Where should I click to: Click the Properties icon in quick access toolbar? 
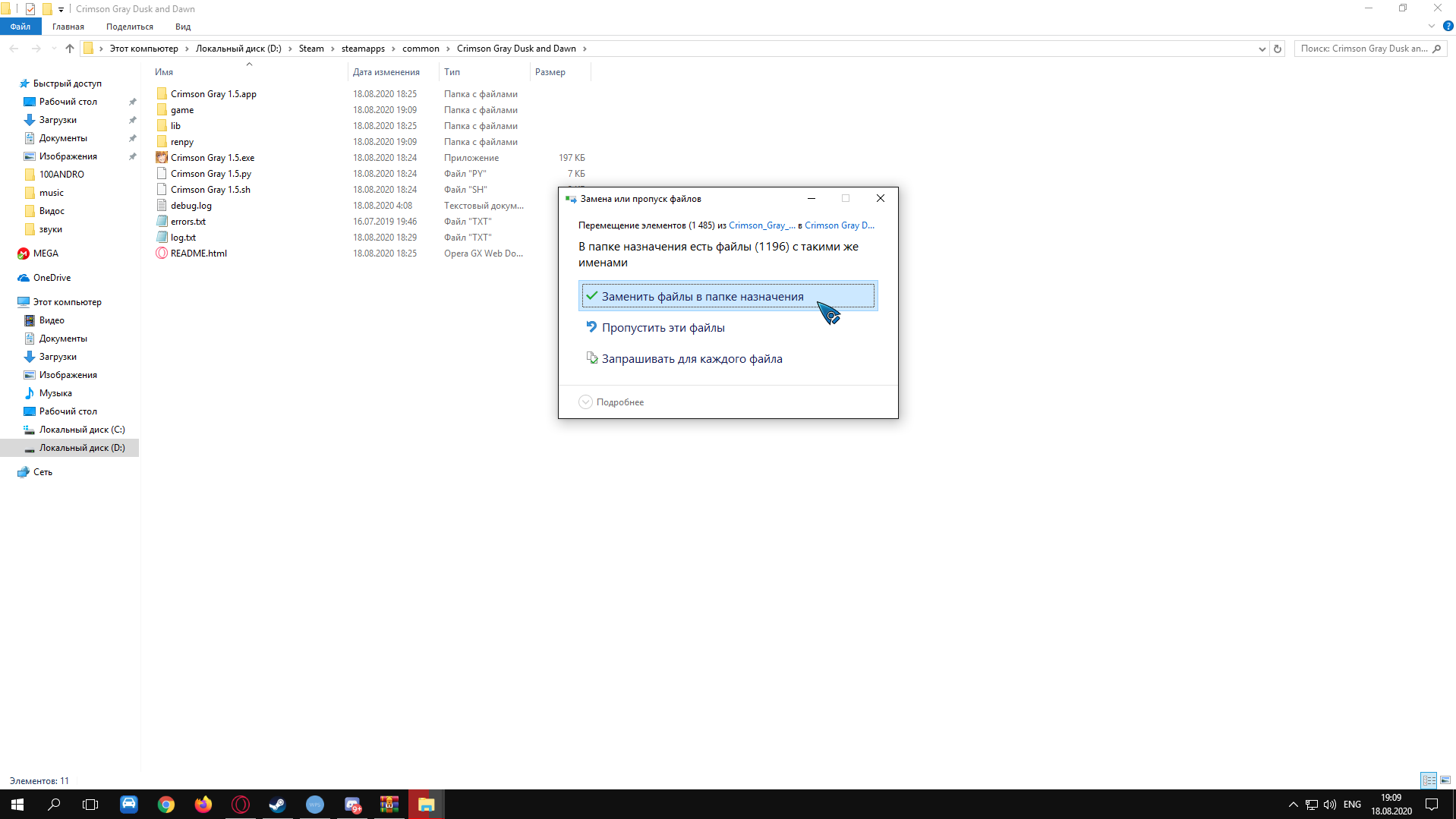click(x=30, y=8)
